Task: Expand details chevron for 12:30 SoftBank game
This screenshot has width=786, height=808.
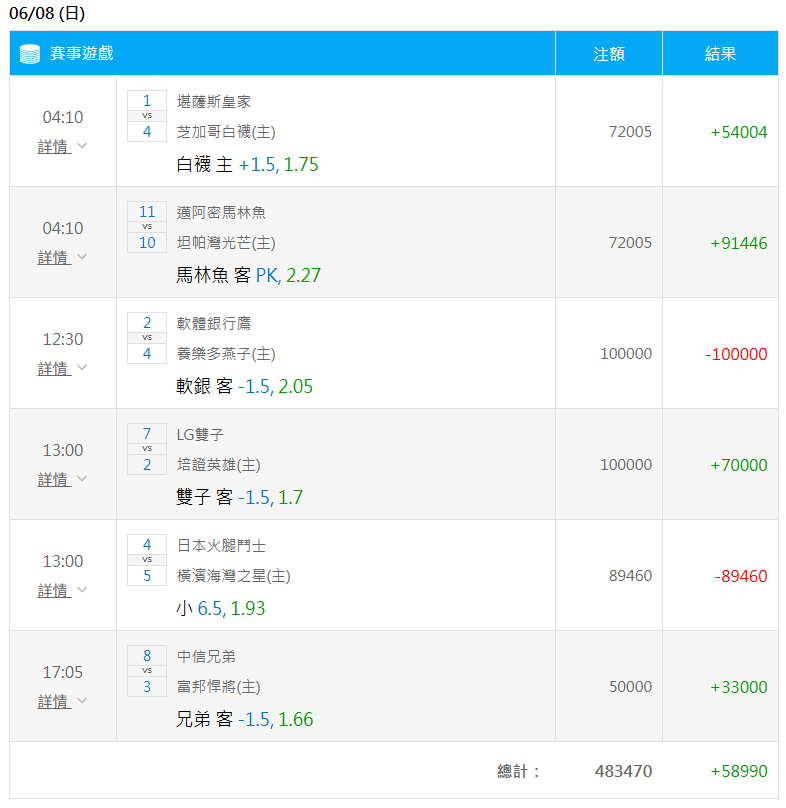Action: click(82, 367)
